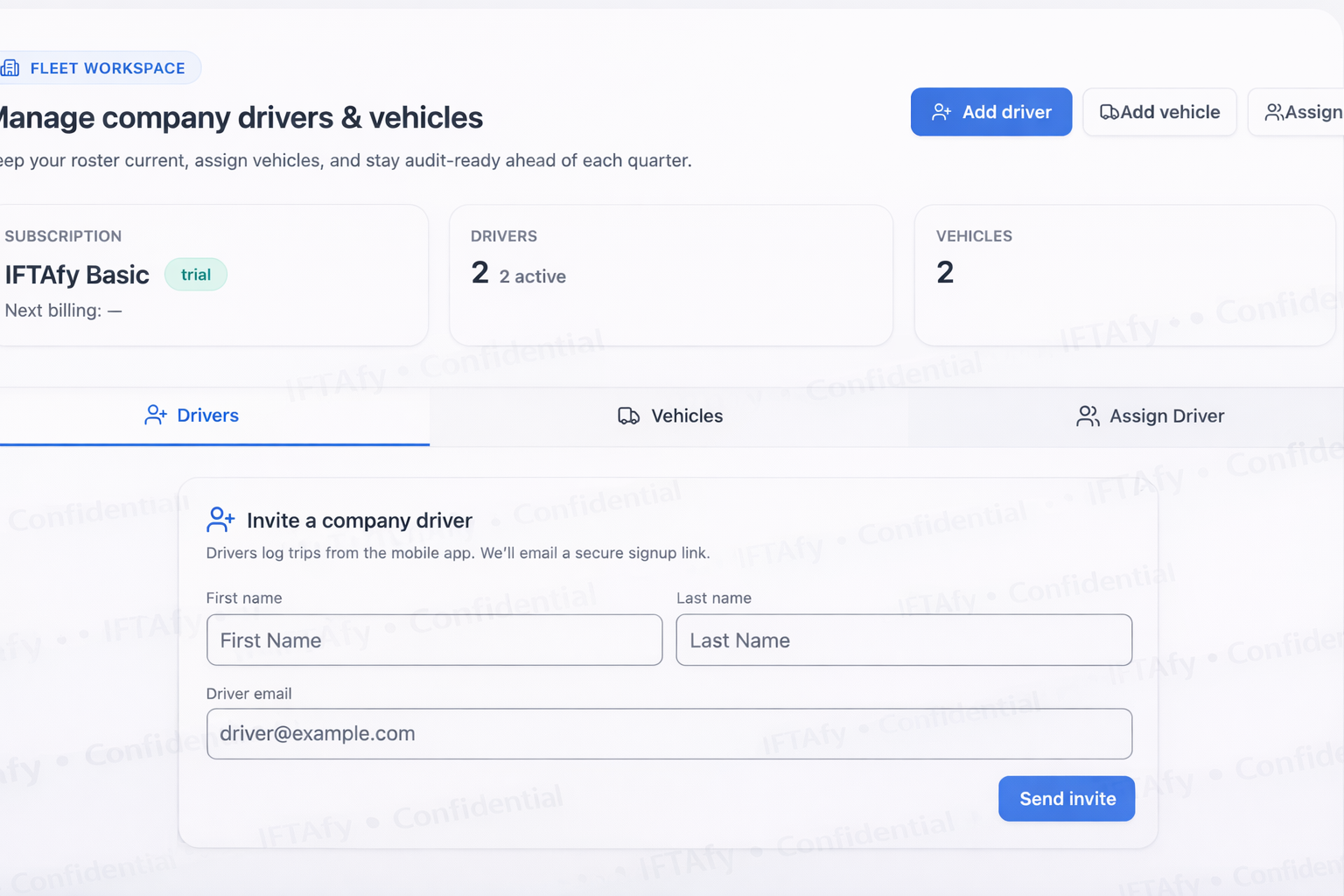This screenshot has height=896, width=1344.
Task: Click the truck icon on the Vehicles tab
Action: (627, 416)
